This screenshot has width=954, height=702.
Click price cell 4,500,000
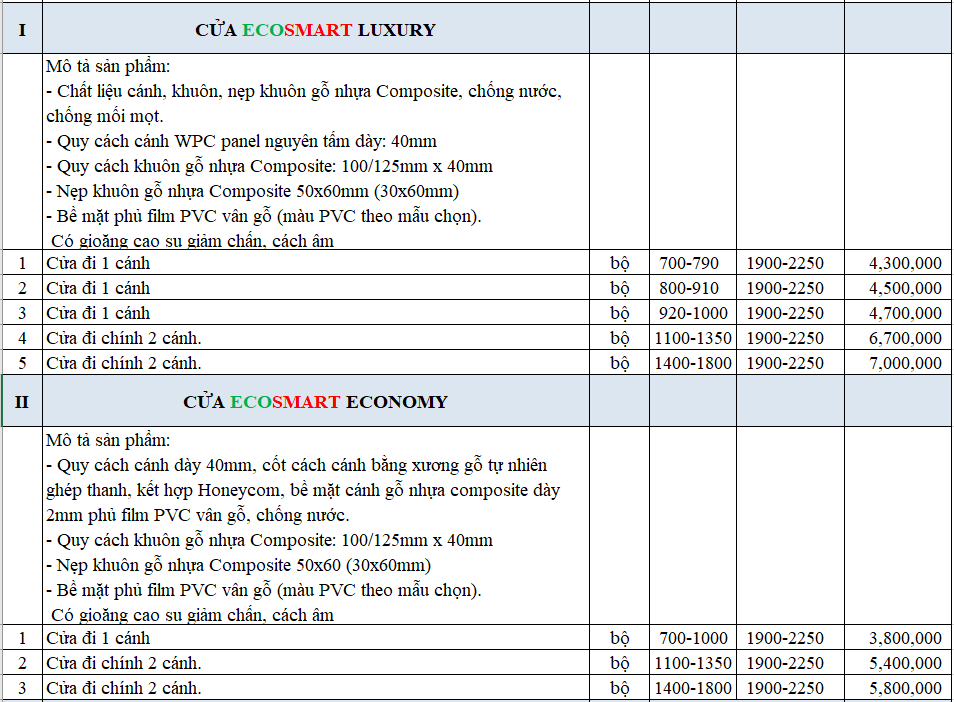tap(898, 288)
